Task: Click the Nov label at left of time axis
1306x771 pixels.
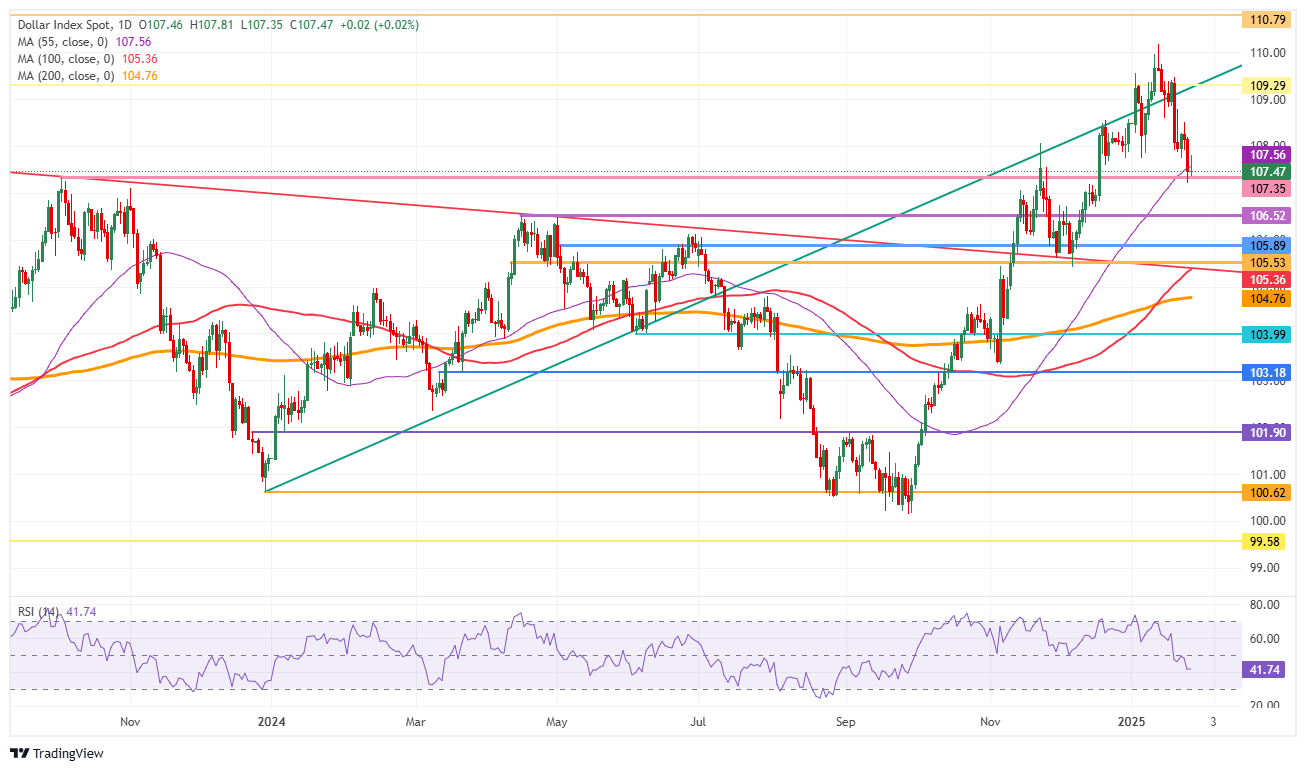Action: coord(130,720)
